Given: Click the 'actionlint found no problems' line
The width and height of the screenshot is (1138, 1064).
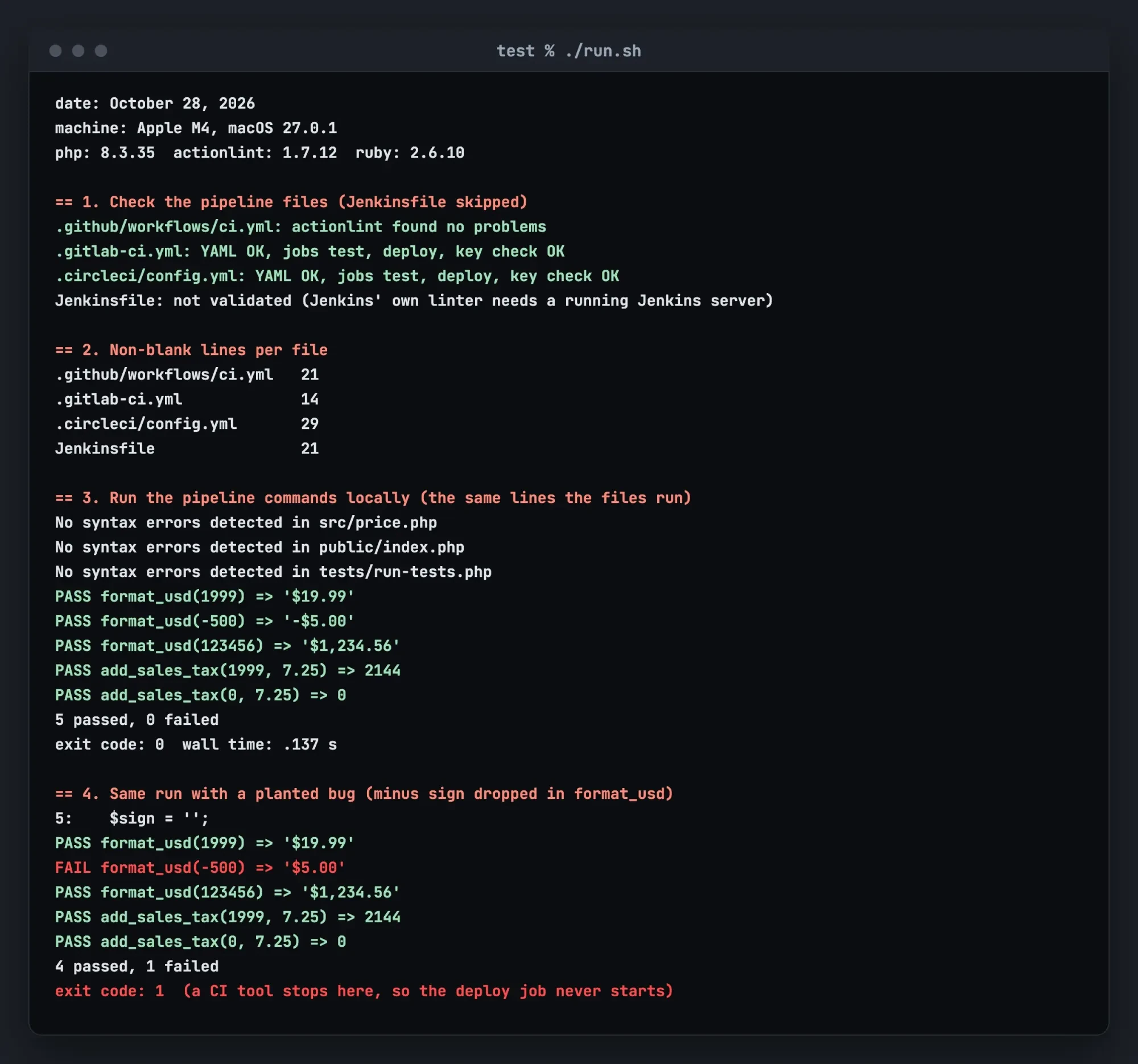Looking at the screenshot, I should (x=300, y=226).
